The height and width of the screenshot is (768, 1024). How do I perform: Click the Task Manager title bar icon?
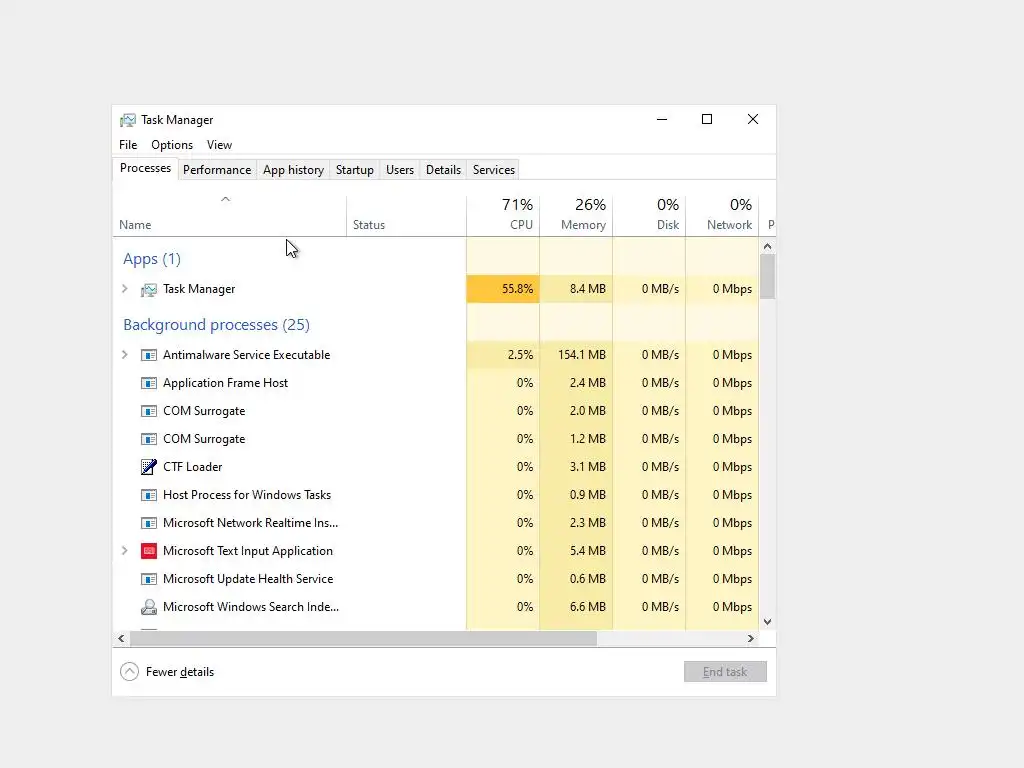tap(128, 120)
